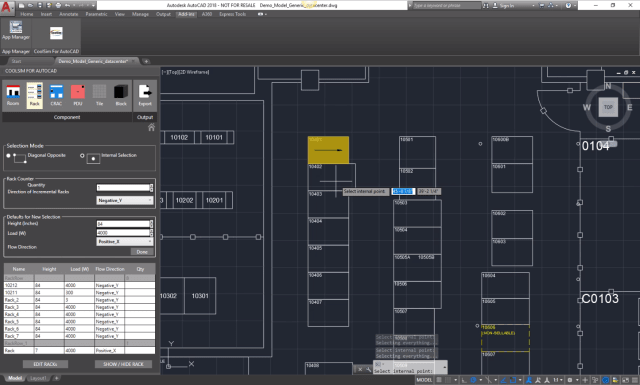Click the Undo quick access icon
The width and height of the screenshot is (640, 385).
click(x=67, y=5)
